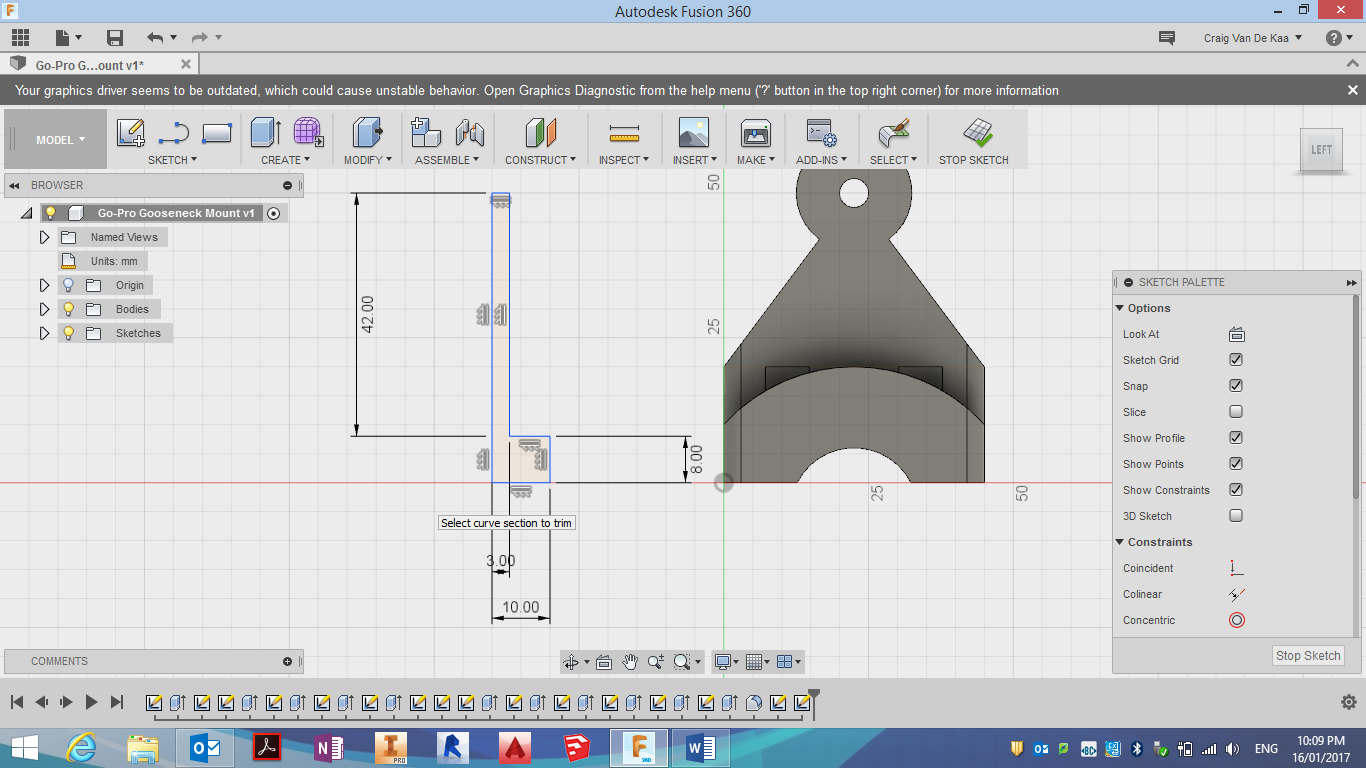Expand the Named Views tree node
Image resolution: width=1366 pixels, height=768 pixels.
pyautogui.click(x=44, y=237)
